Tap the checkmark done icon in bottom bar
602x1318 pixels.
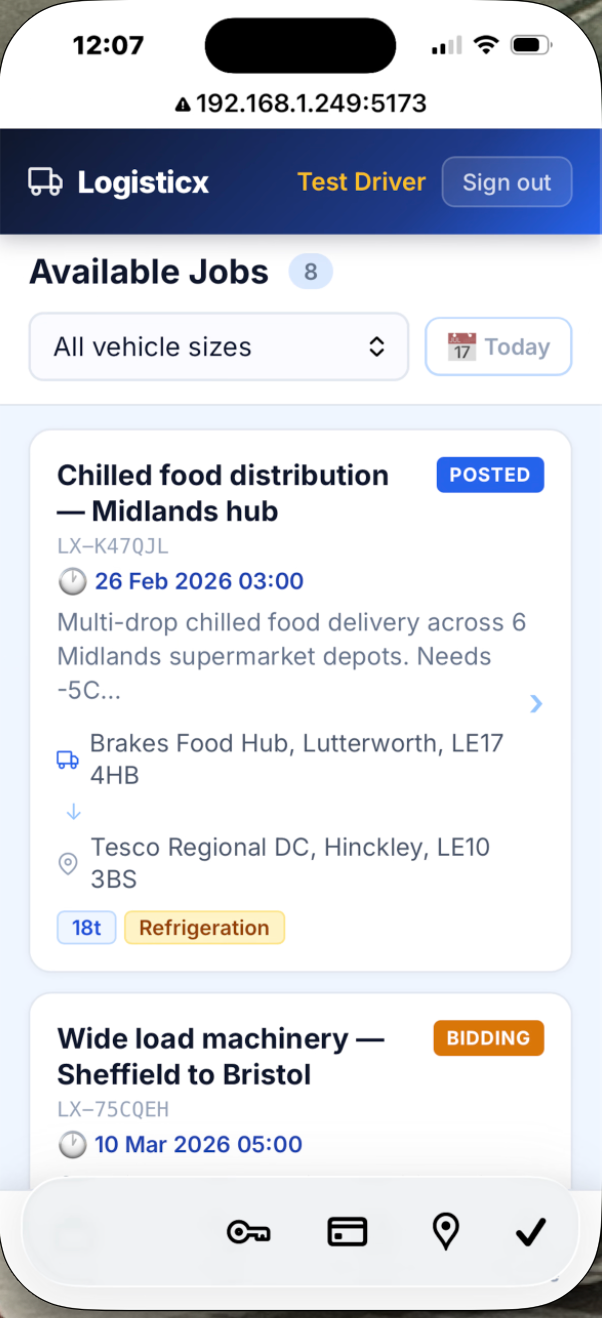point(531,1233)
